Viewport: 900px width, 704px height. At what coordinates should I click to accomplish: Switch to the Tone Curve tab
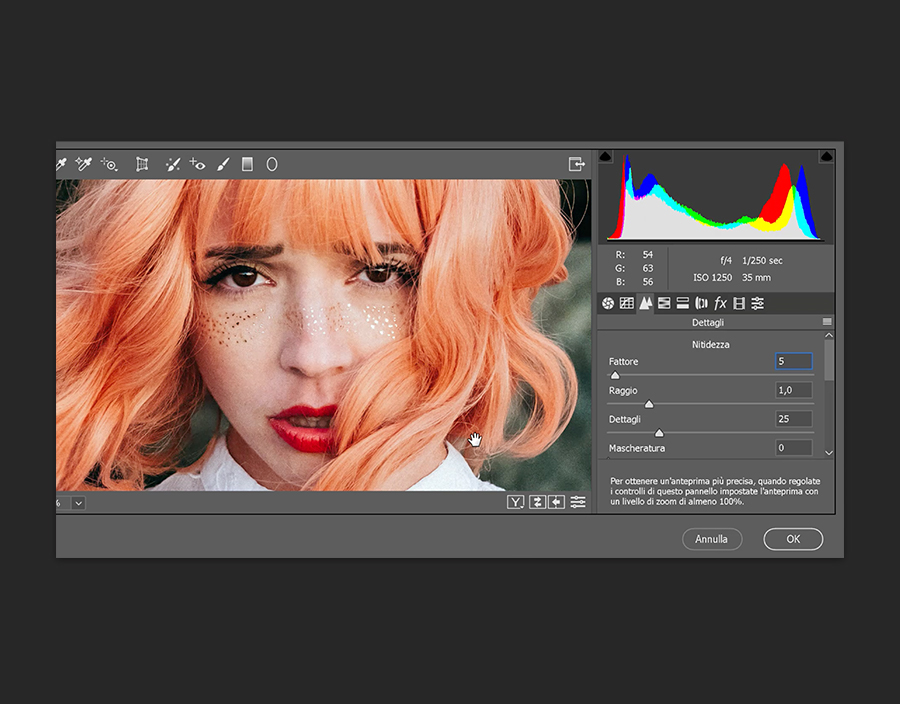pos(627,303)
